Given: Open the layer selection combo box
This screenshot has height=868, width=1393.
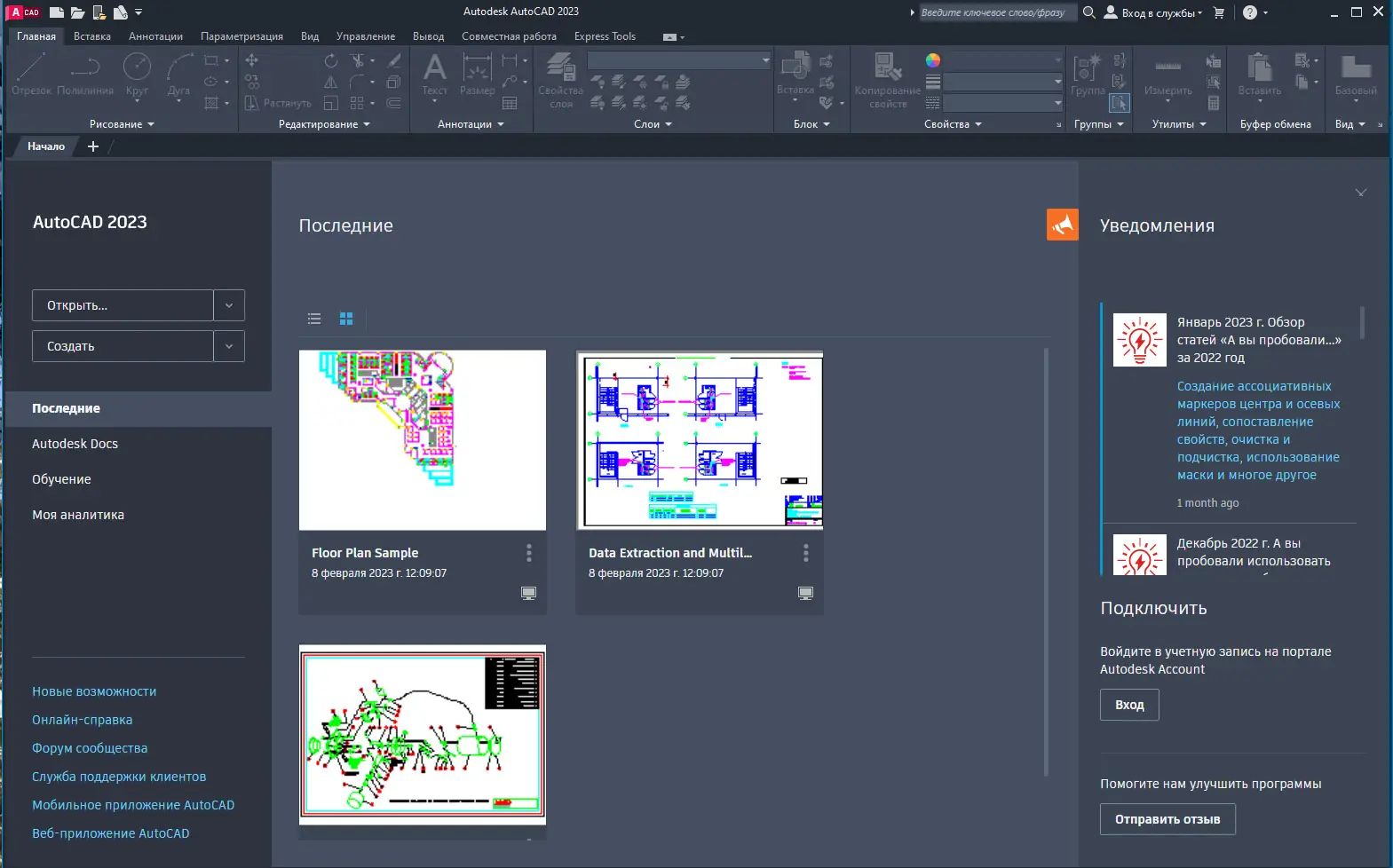Looking at the screenshot, I should [679, 60].
